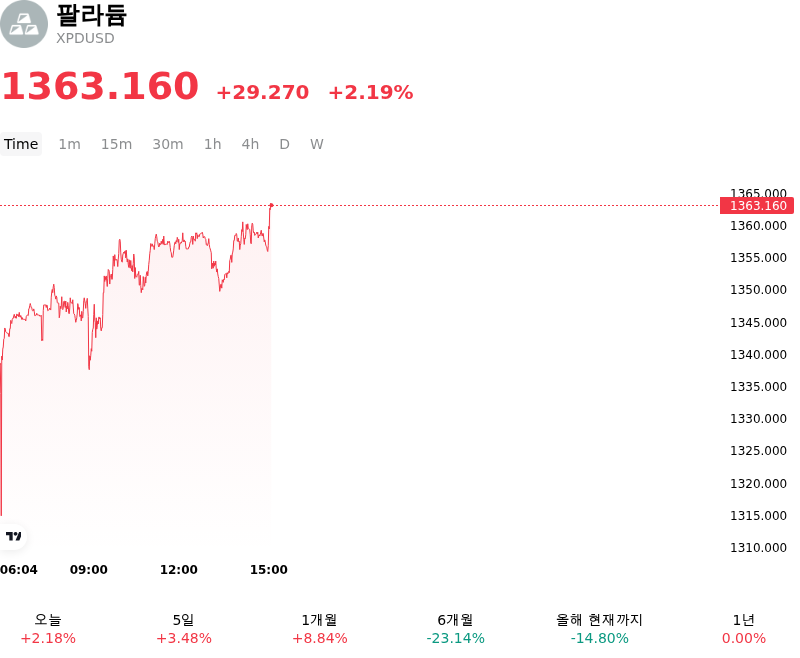The height and width of the screenshot is (658, 800).
Task: Select the 1개월 +8.84% range
Action: [319, 629]
